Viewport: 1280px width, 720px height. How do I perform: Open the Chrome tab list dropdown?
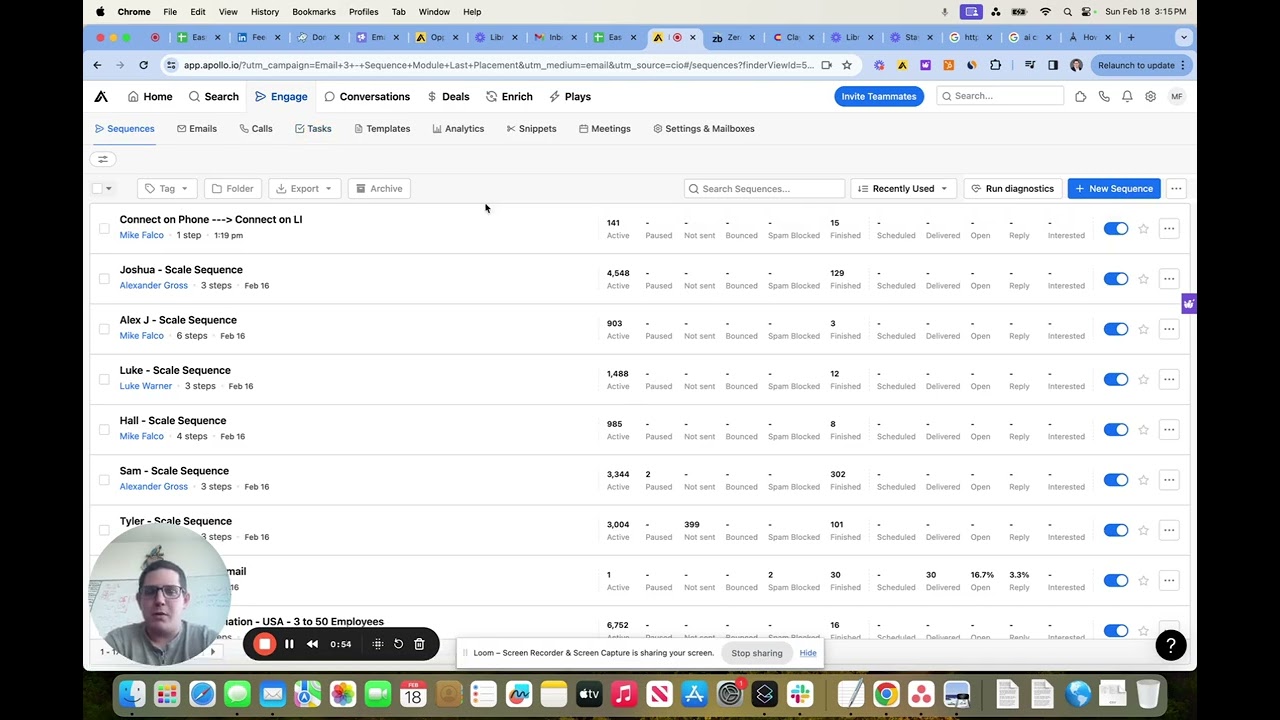pos(1184,37)
